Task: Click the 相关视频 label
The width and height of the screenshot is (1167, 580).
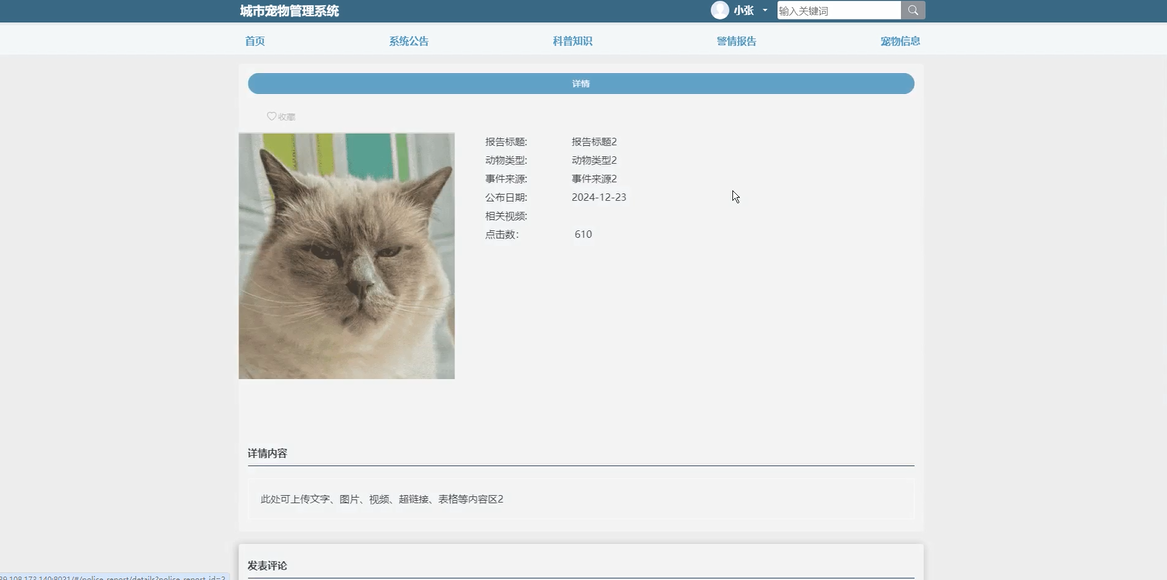Action: (506, 216)
